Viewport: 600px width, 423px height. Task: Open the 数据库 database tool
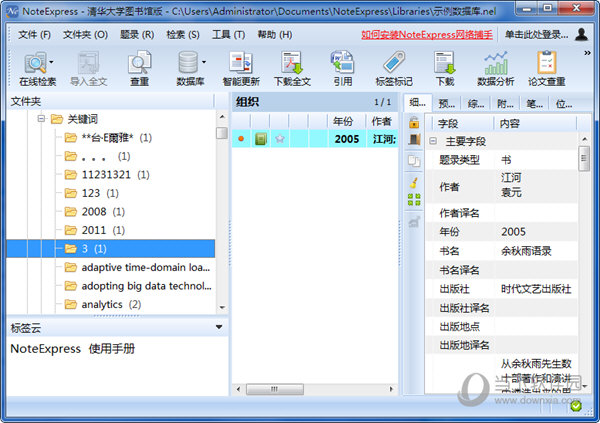click(190, 69)
